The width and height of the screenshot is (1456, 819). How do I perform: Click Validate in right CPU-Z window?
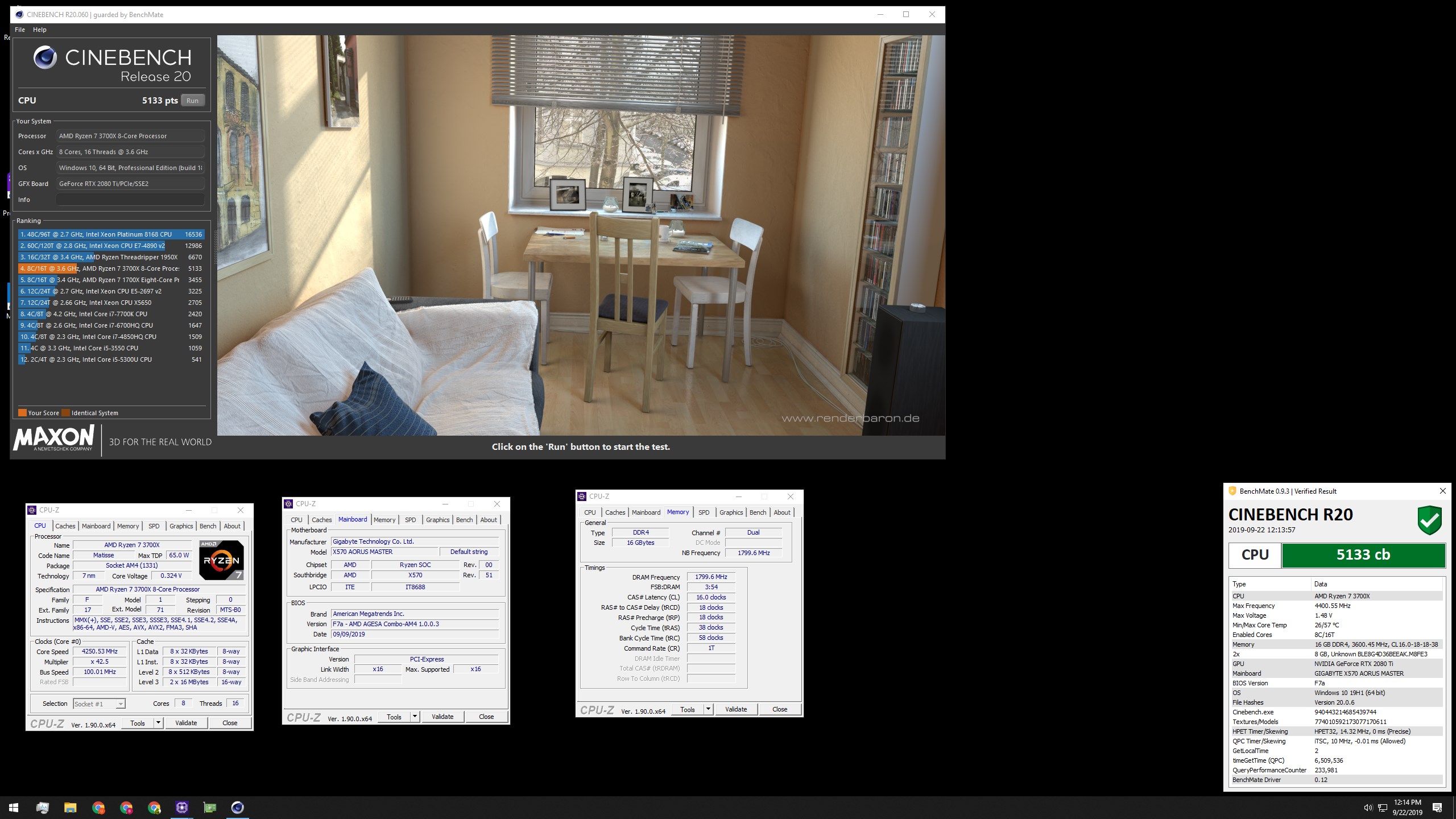pos(736,709)
